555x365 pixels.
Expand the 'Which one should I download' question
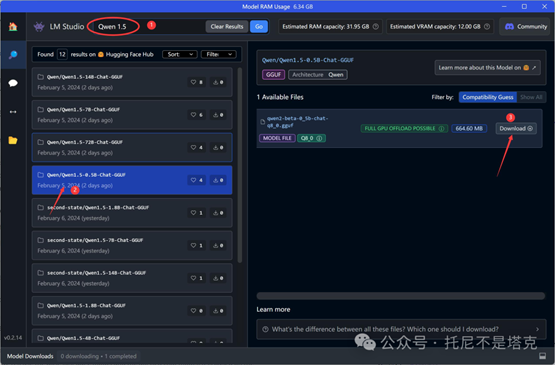point(401,329)
